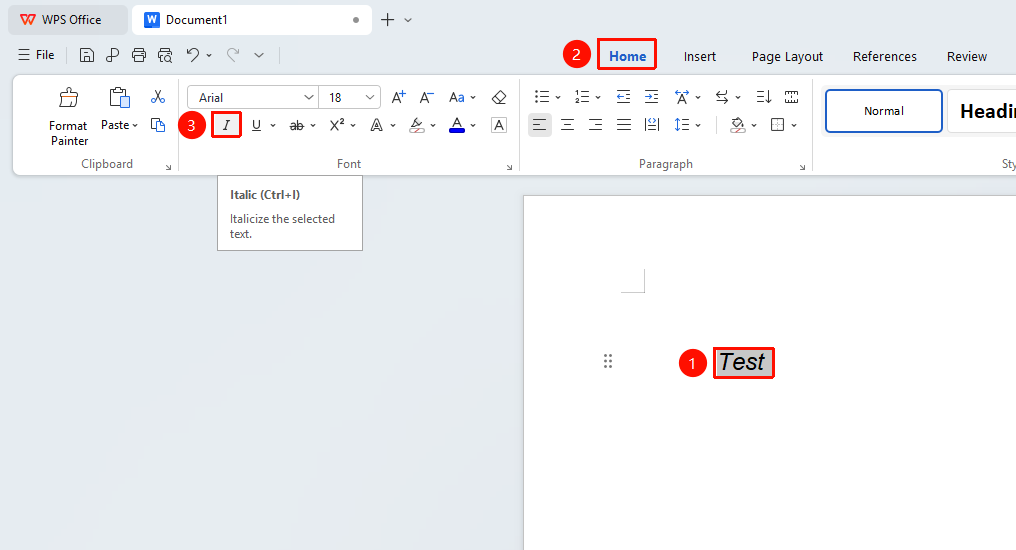This screenshot has height=550, width=1016.
Task: Toggle Underline formatting button
Action: point(257,125)
